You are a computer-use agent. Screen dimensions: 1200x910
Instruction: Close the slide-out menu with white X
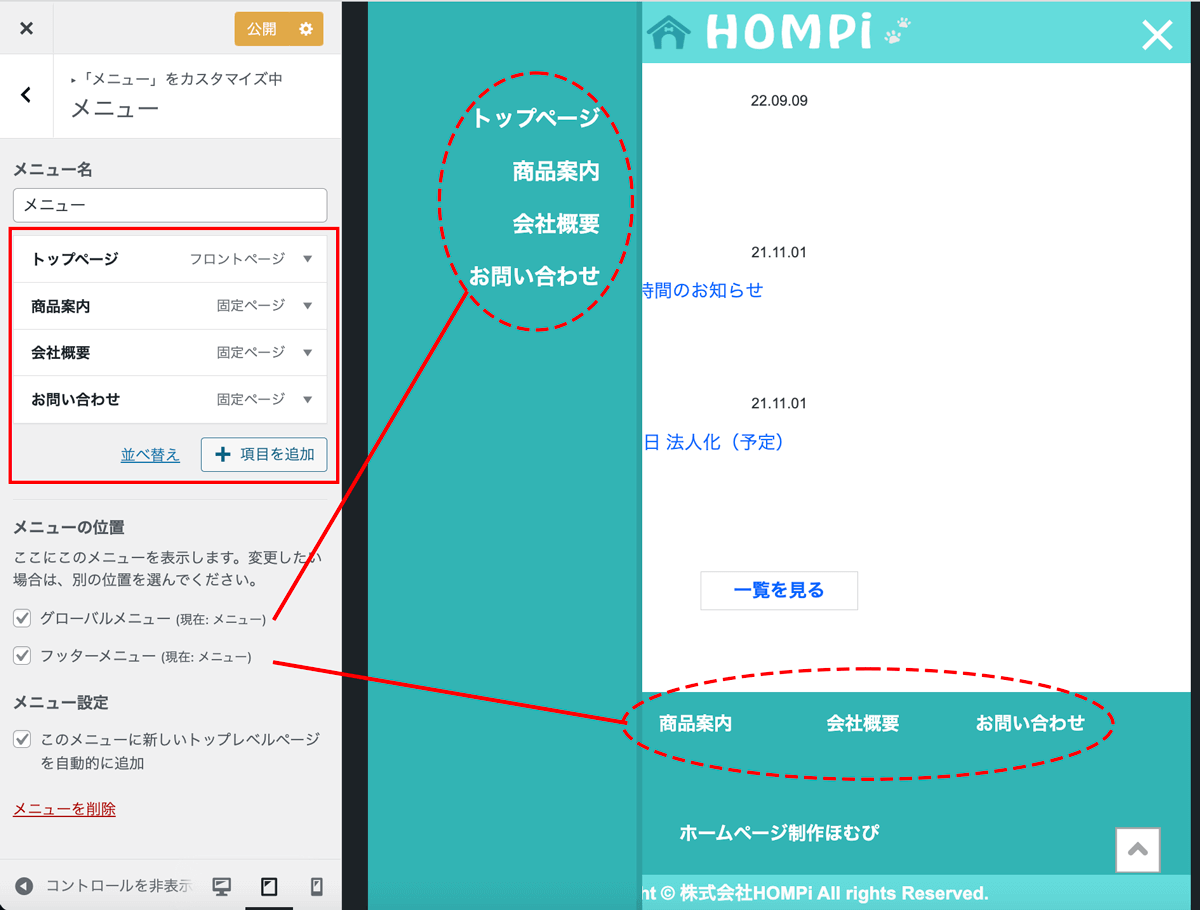[x=1157, y=35]
